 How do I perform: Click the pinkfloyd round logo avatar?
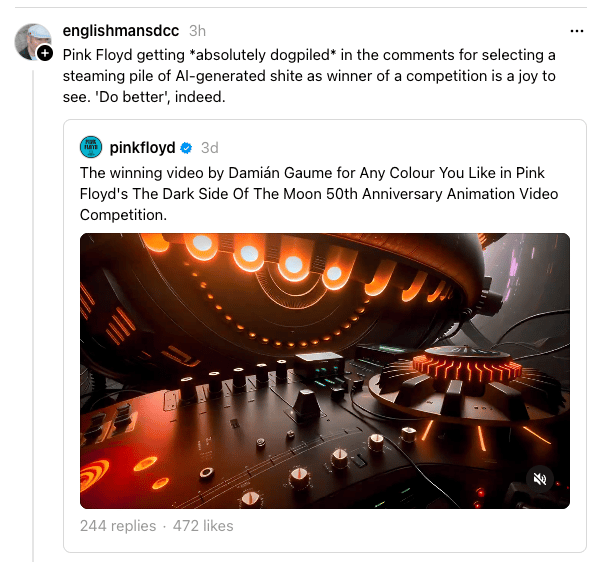[91, 147]
